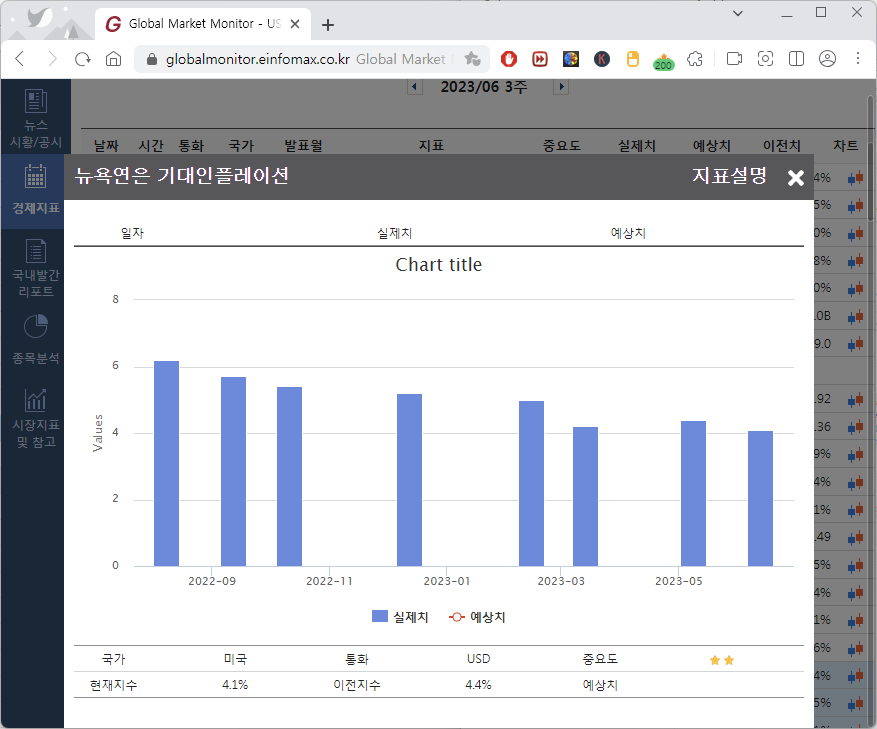Click the 2023/06 3주 week label
This screenshot has height=729, width=877.
pos(484,87)
